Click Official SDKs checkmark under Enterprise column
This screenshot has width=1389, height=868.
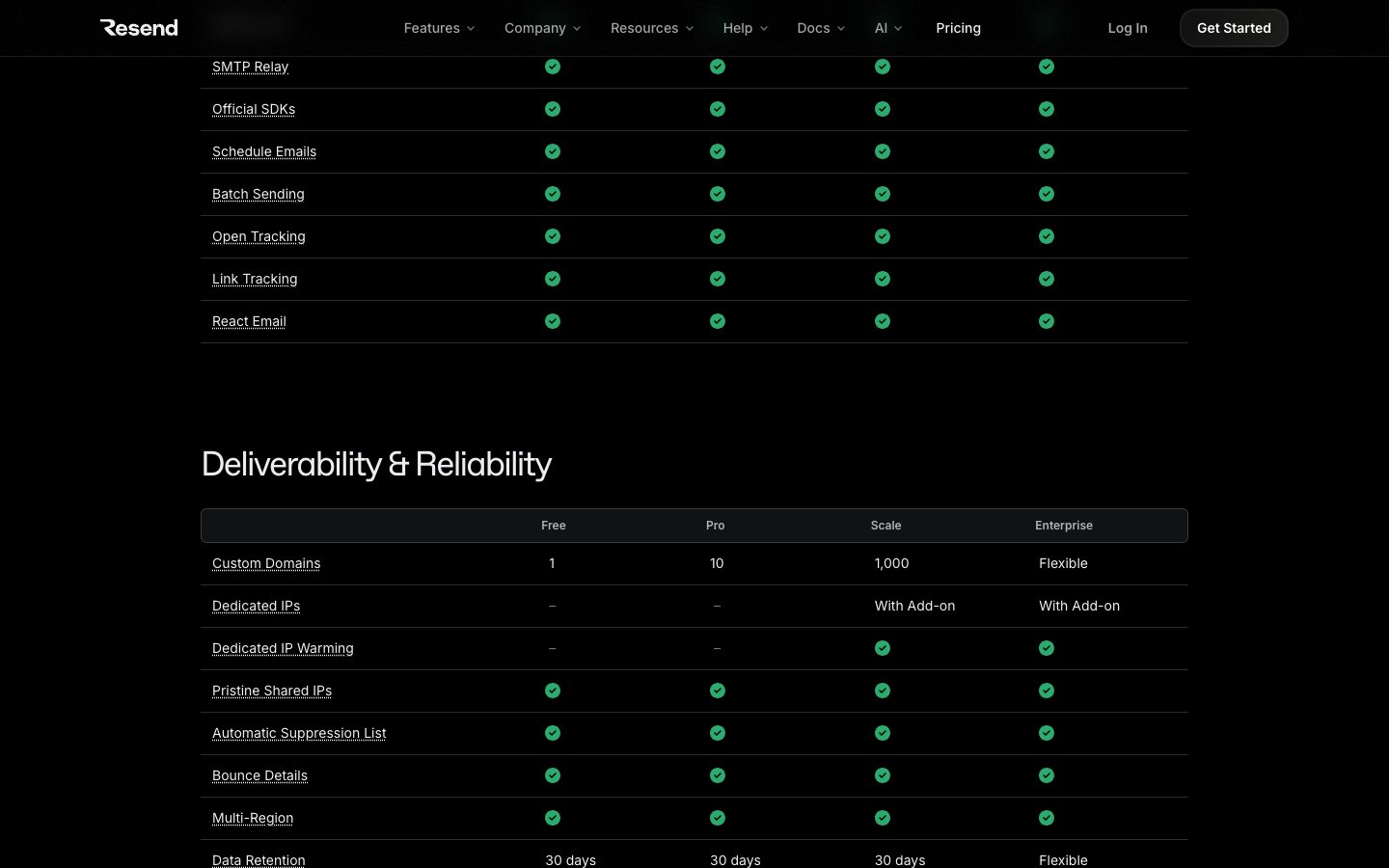(1047, 109)
